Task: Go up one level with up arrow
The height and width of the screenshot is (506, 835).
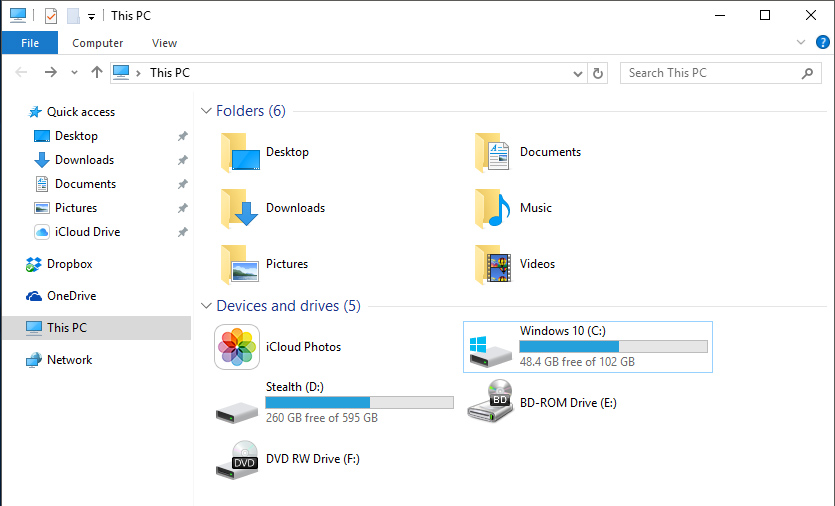Action: point(96,72)
